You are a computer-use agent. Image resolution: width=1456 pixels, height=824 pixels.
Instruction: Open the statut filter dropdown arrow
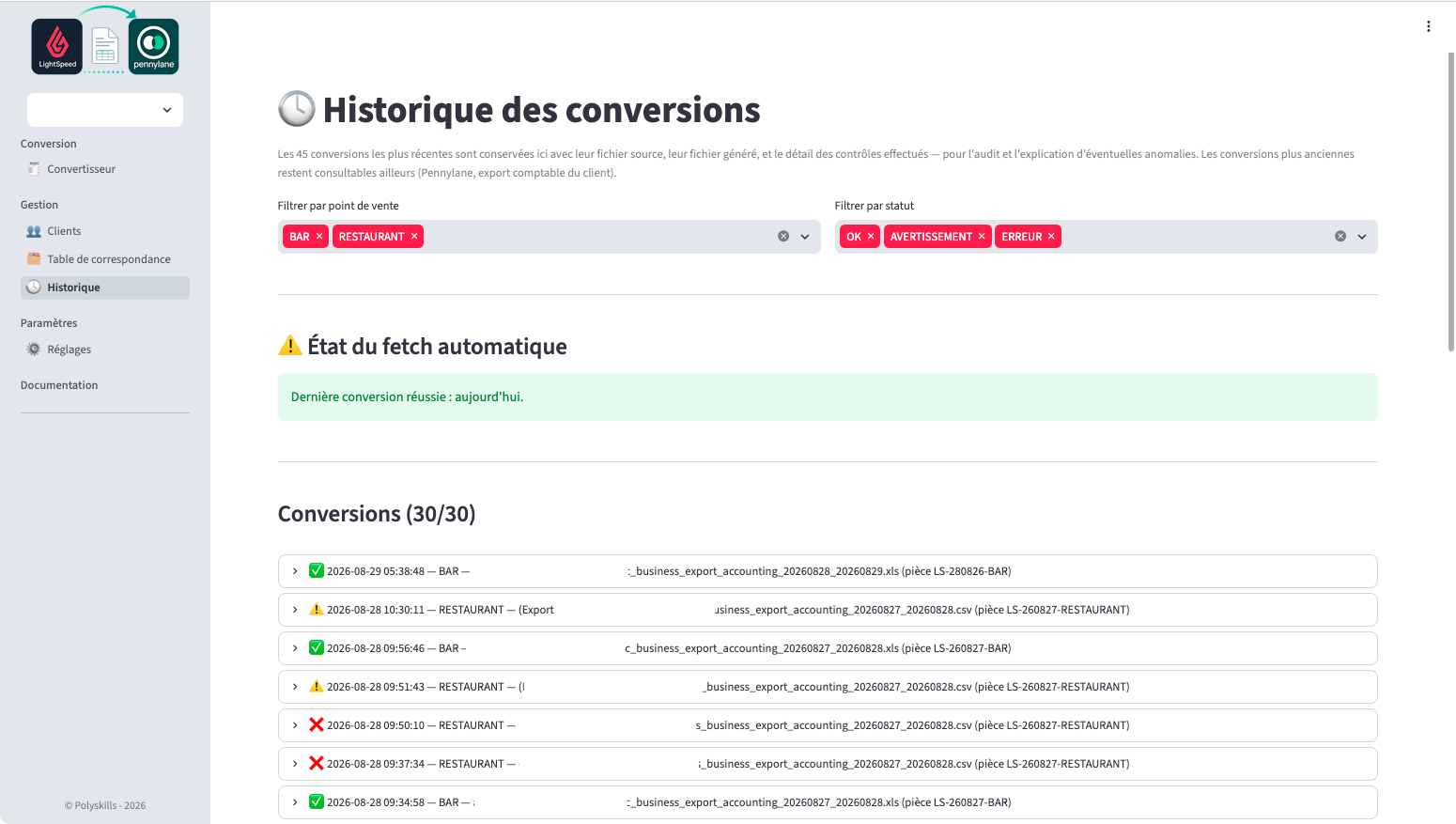click(x=1362, y=237)
